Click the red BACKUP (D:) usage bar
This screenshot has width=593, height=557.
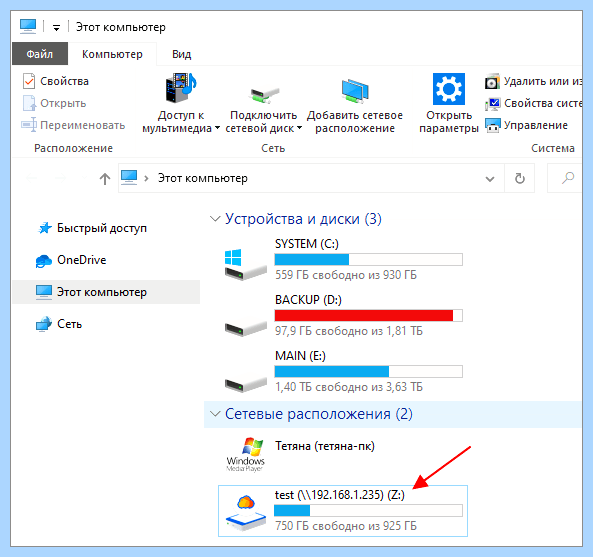pos(368,315)
